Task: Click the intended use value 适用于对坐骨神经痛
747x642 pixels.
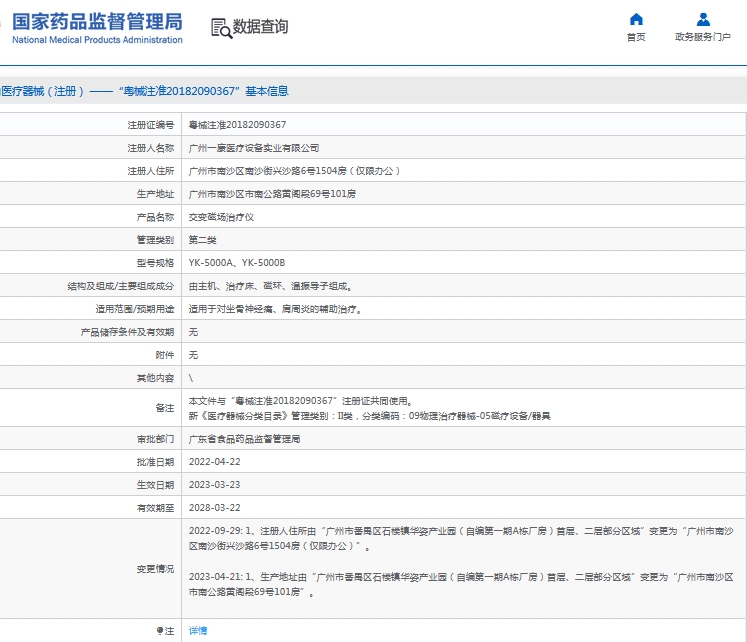Action: (x=275, y=309)
